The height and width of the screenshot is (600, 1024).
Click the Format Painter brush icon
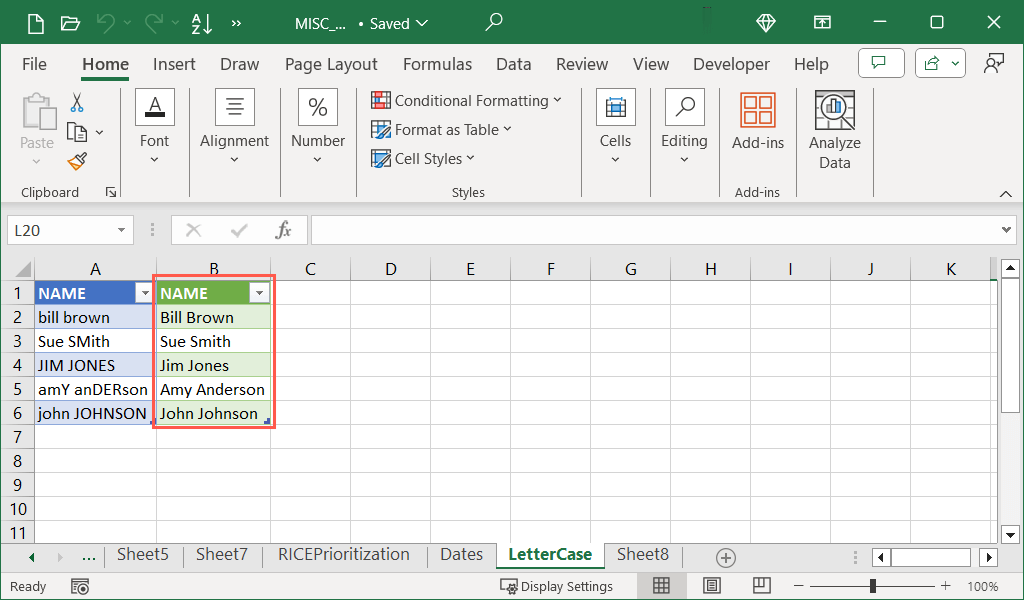tap(77, 161)
